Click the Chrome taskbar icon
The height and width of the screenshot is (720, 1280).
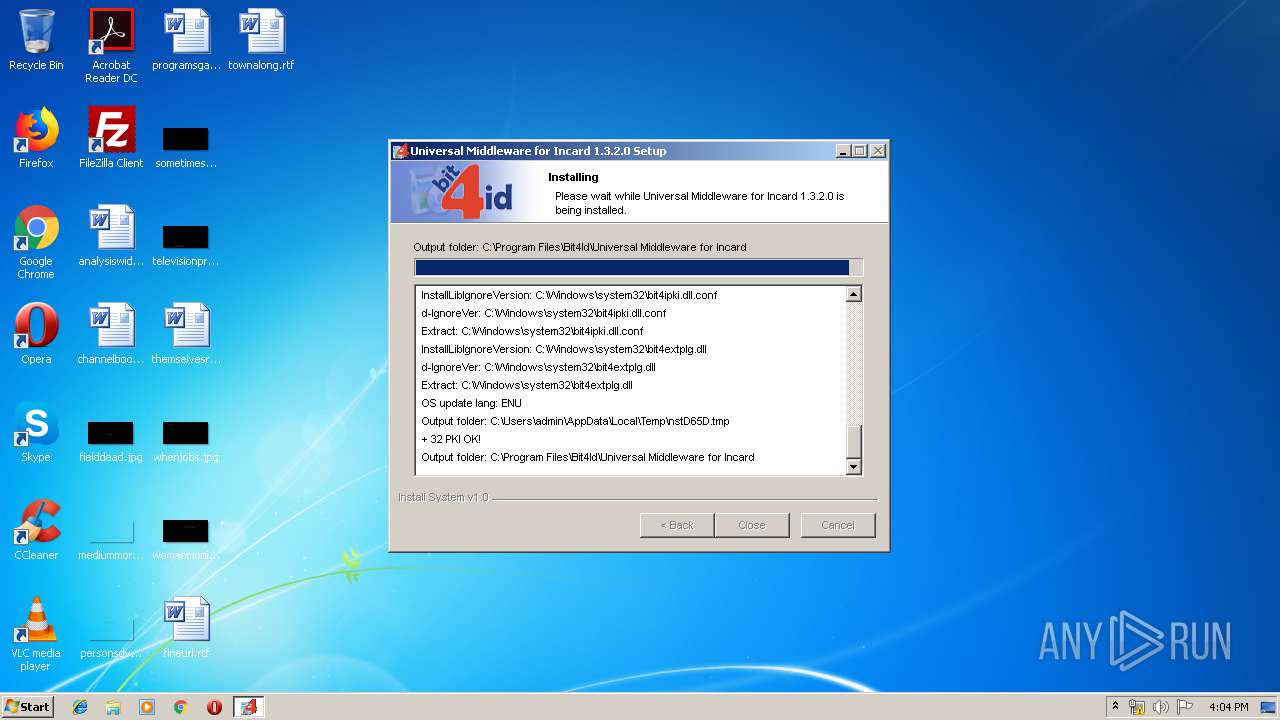click(x=181, y=707)
